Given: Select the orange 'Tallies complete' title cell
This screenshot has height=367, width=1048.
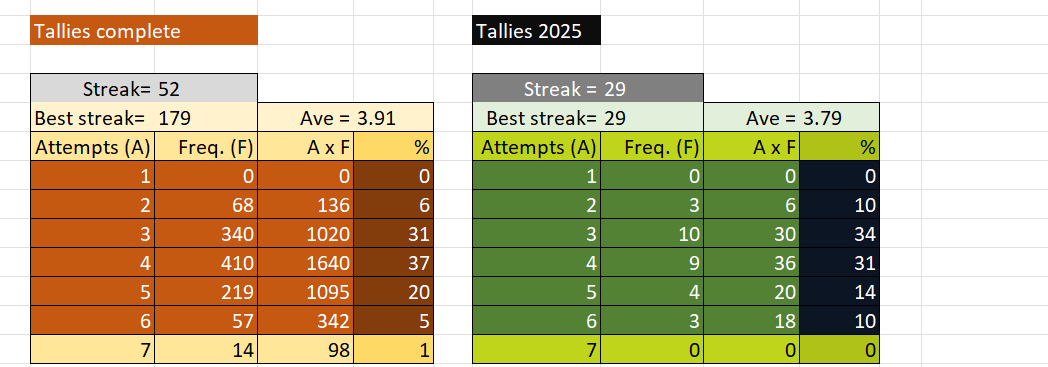Looking at the screenshot, I should (x=144, y=31).
